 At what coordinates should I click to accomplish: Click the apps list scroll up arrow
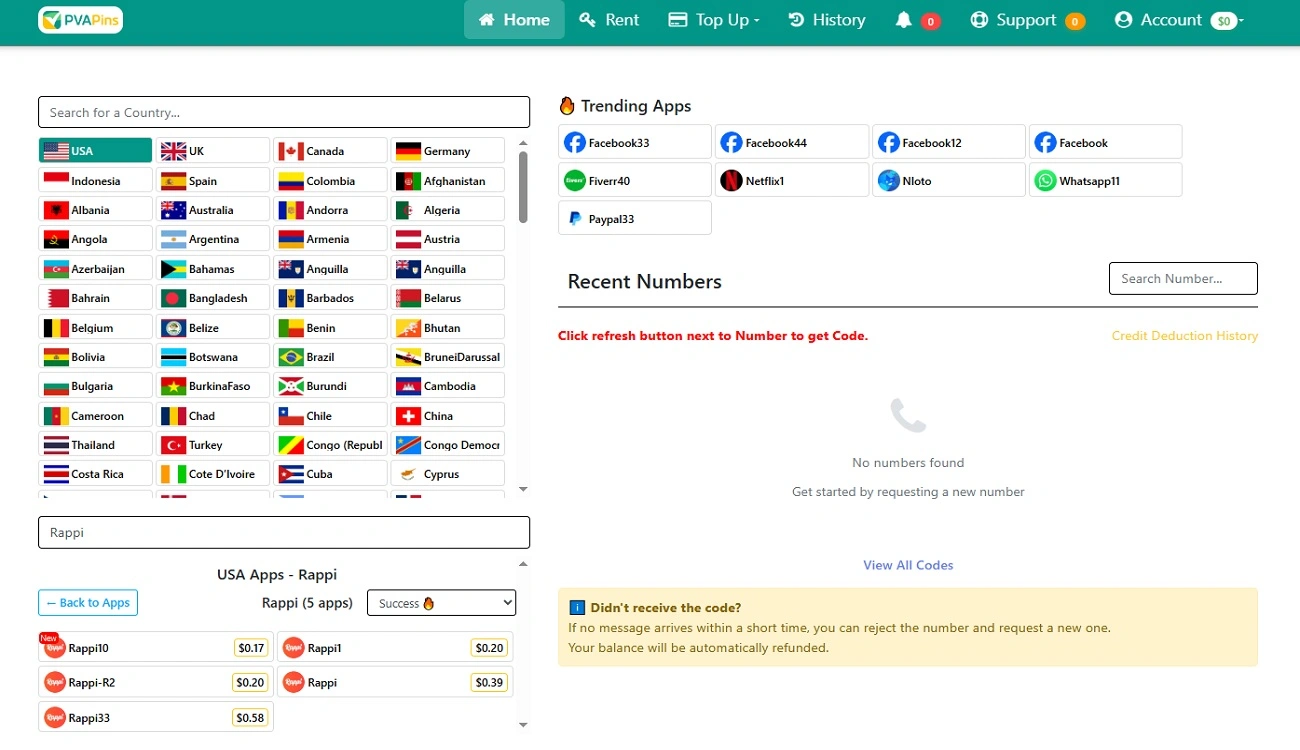pyautogui.click(x=523, y=565)
